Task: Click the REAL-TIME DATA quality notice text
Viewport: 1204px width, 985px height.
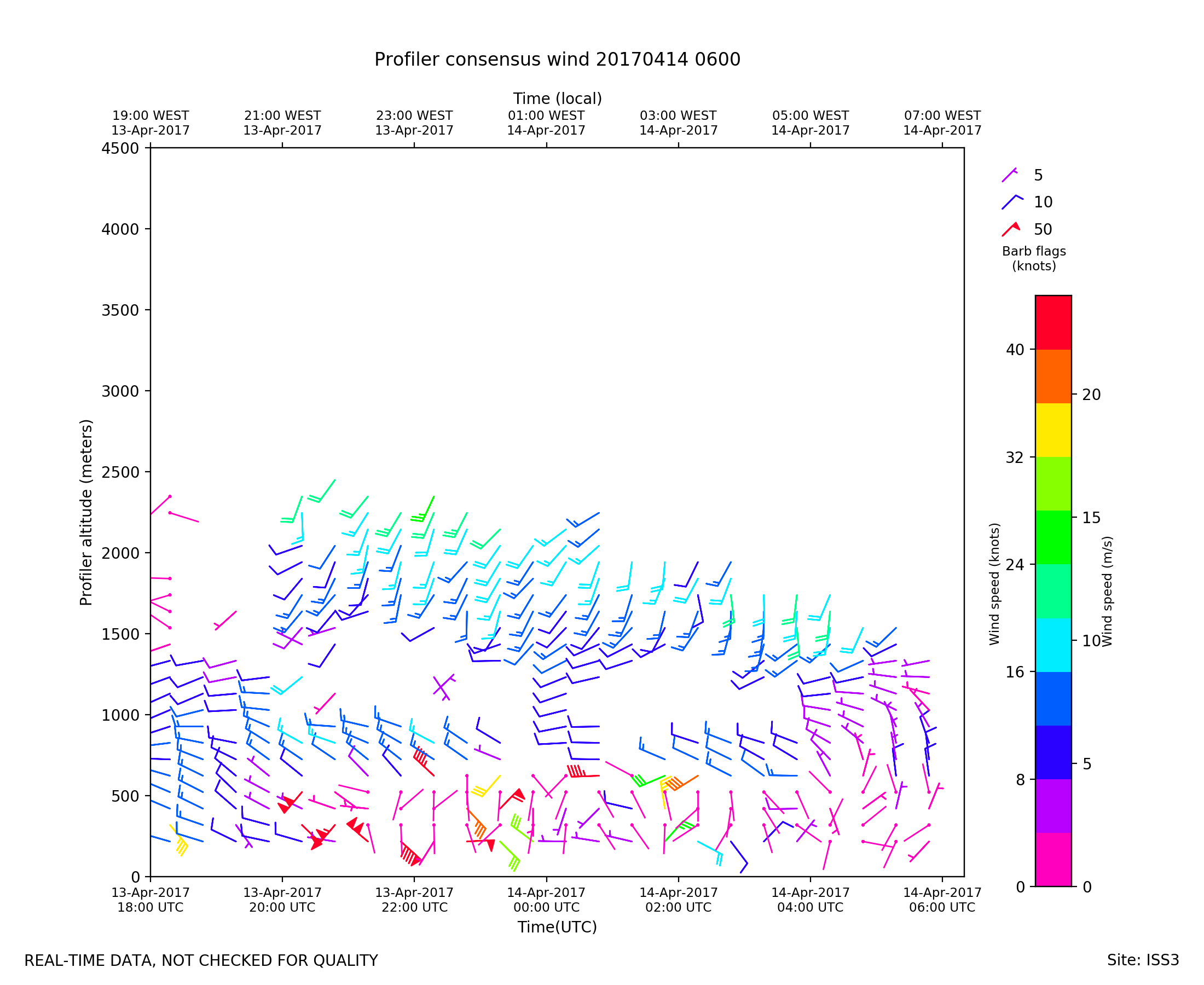Action: (201, 960)
